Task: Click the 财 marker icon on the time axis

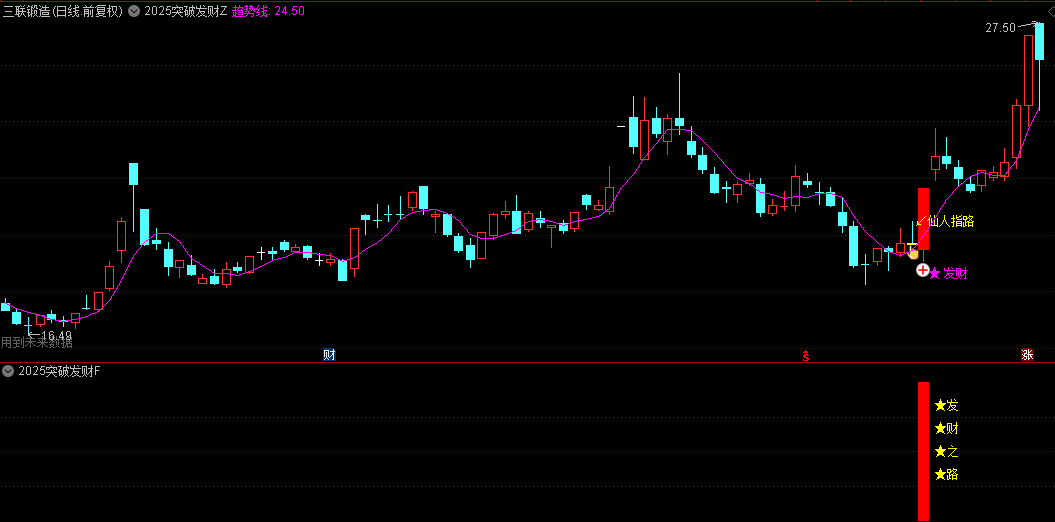Action: coord(329,355)
